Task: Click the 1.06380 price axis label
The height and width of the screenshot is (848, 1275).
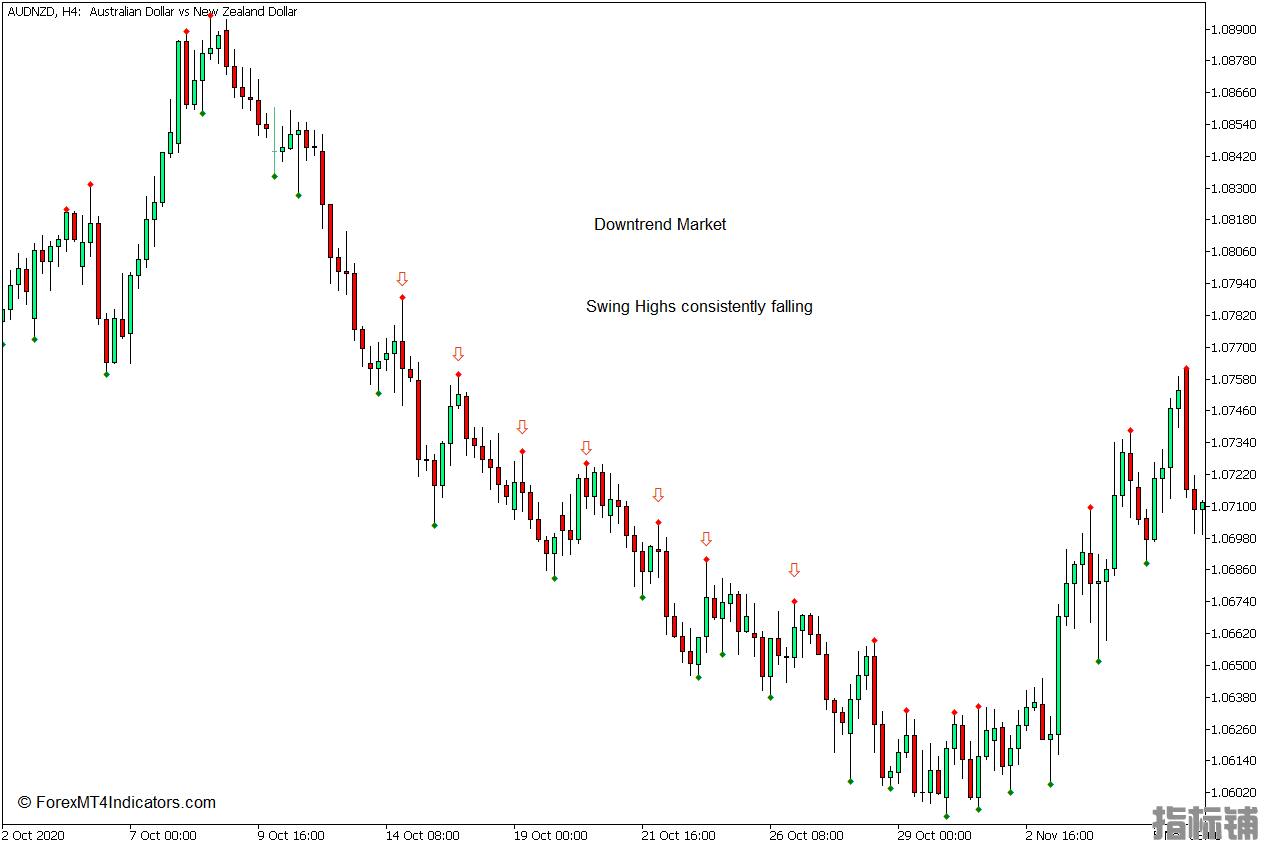Action: coord(1233,697)
